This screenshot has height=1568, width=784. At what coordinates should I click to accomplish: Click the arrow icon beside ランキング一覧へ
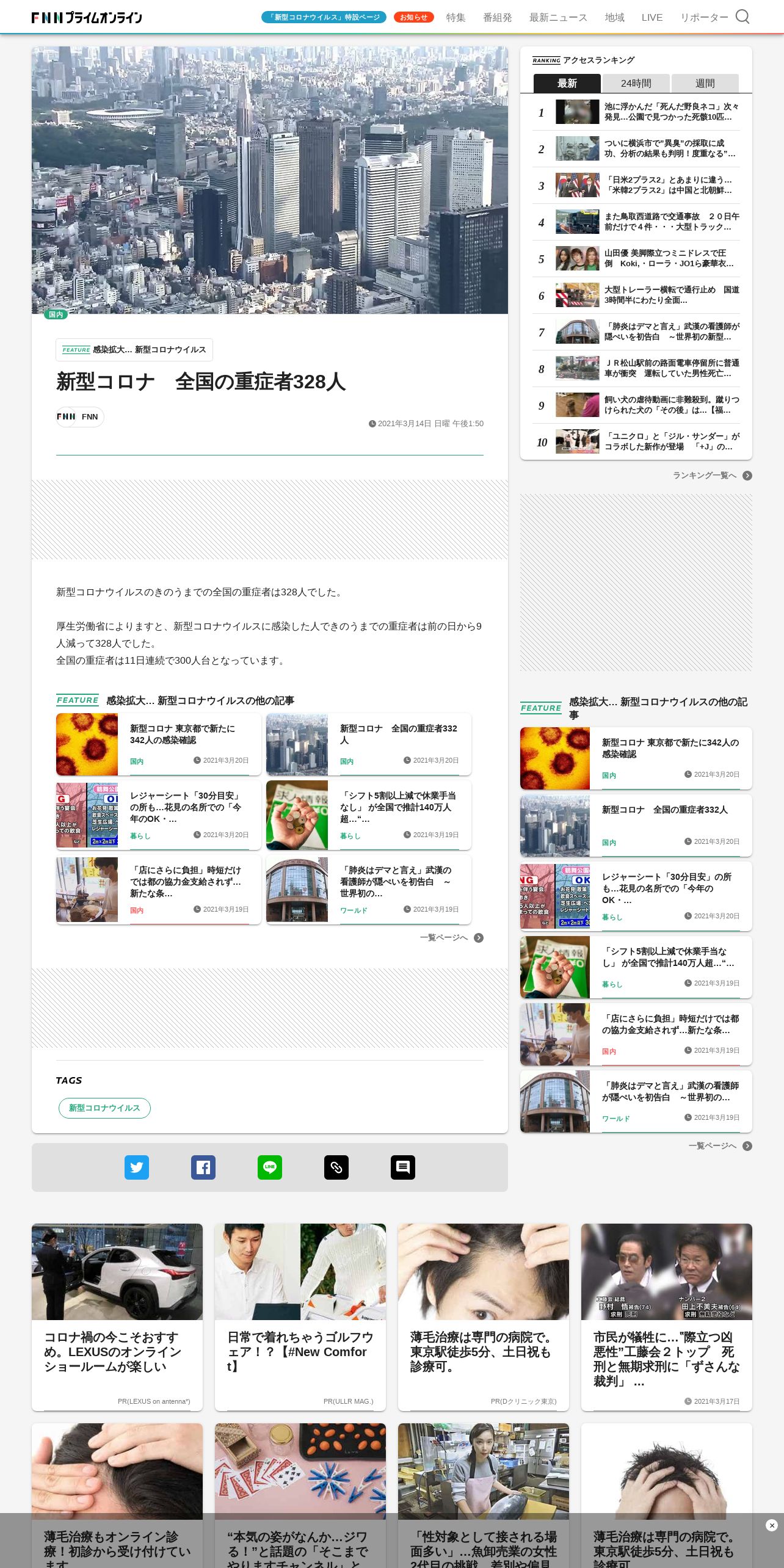click(747, 476)
